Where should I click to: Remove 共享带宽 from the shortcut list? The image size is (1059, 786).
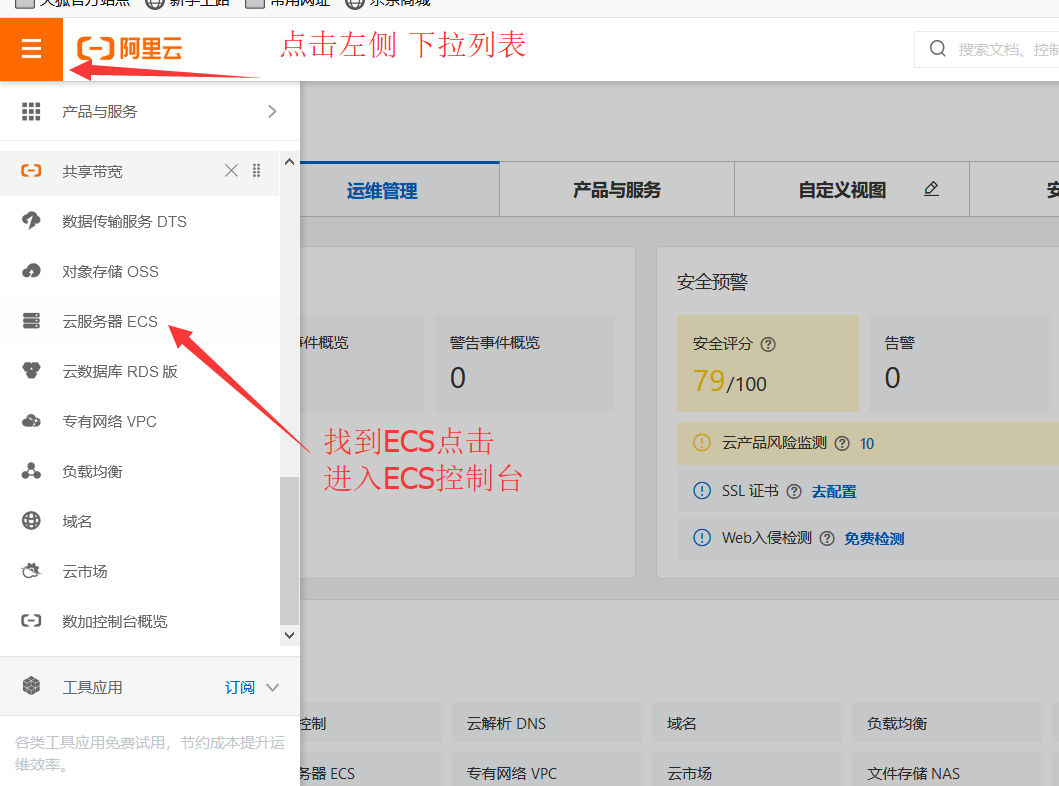(x=231, y=171)
